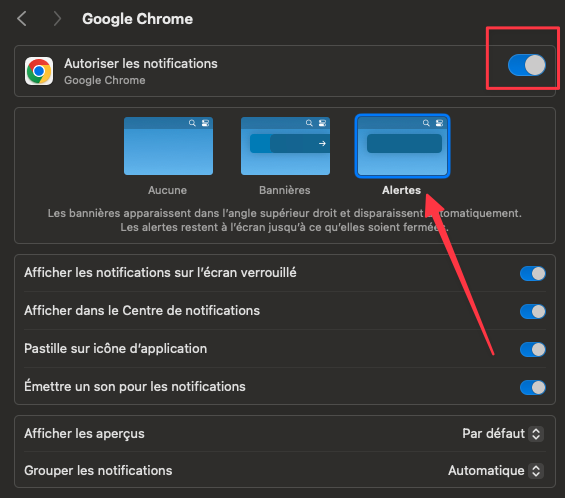Viewport: 565px width, 498px height.
Task: Disable Pastille sur icône d'application
Action: (533, 350)
